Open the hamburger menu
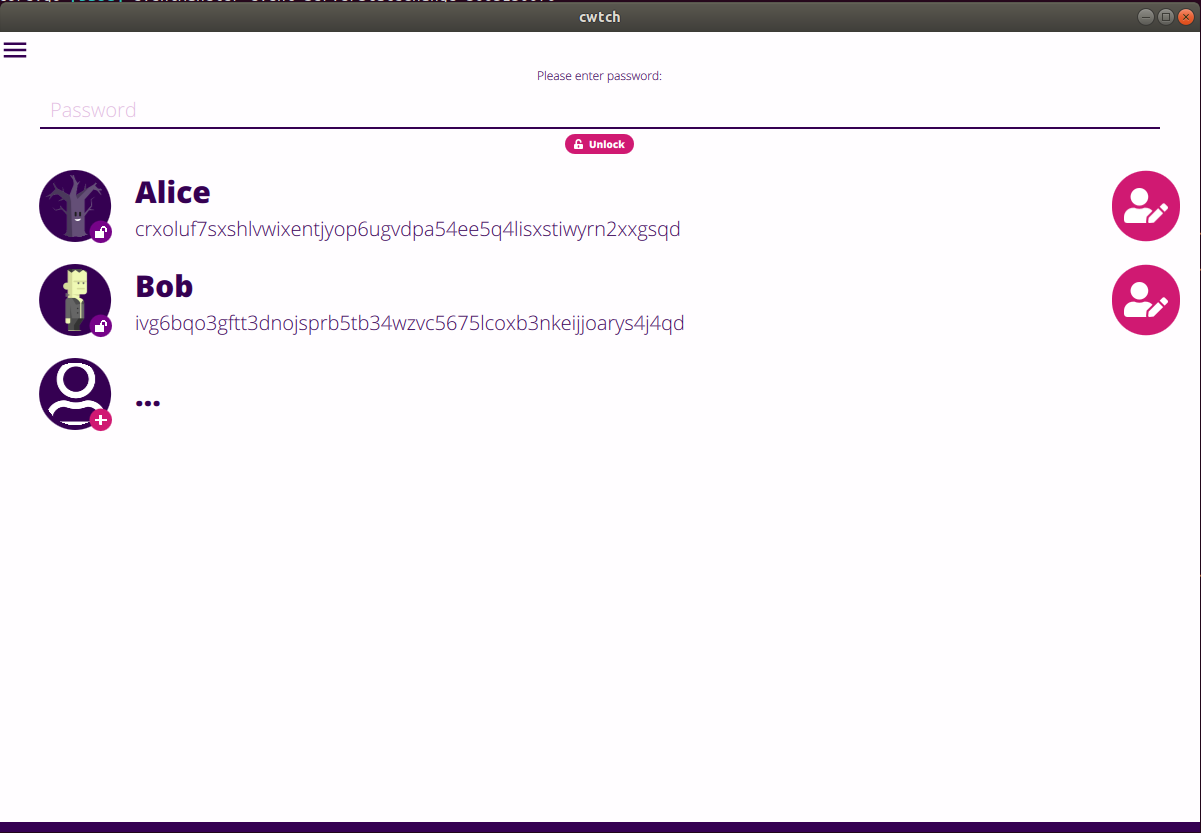The width and height of the screenshot is (1201, 833). 15,50
